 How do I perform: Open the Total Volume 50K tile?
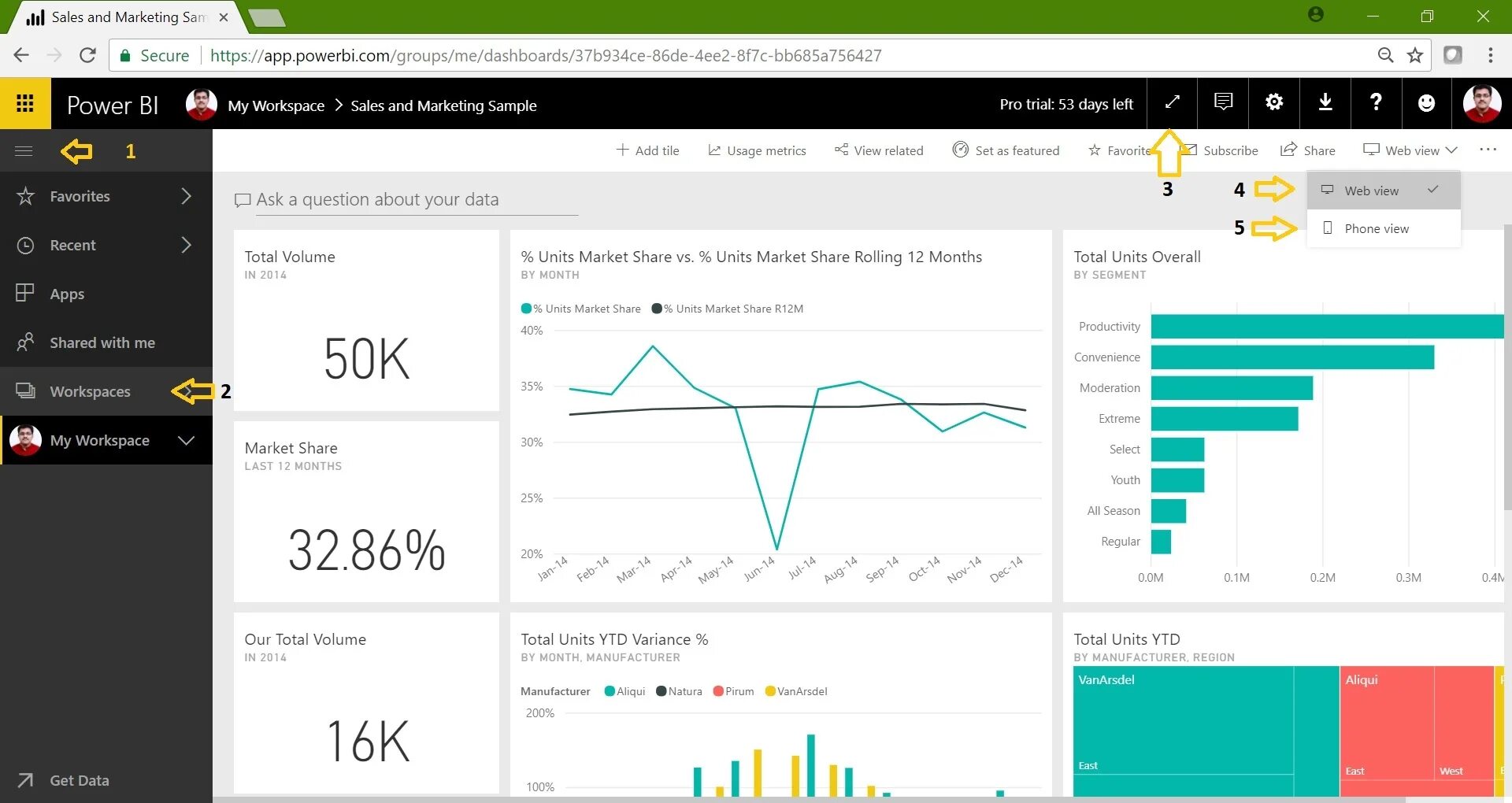tap(366, 320)
